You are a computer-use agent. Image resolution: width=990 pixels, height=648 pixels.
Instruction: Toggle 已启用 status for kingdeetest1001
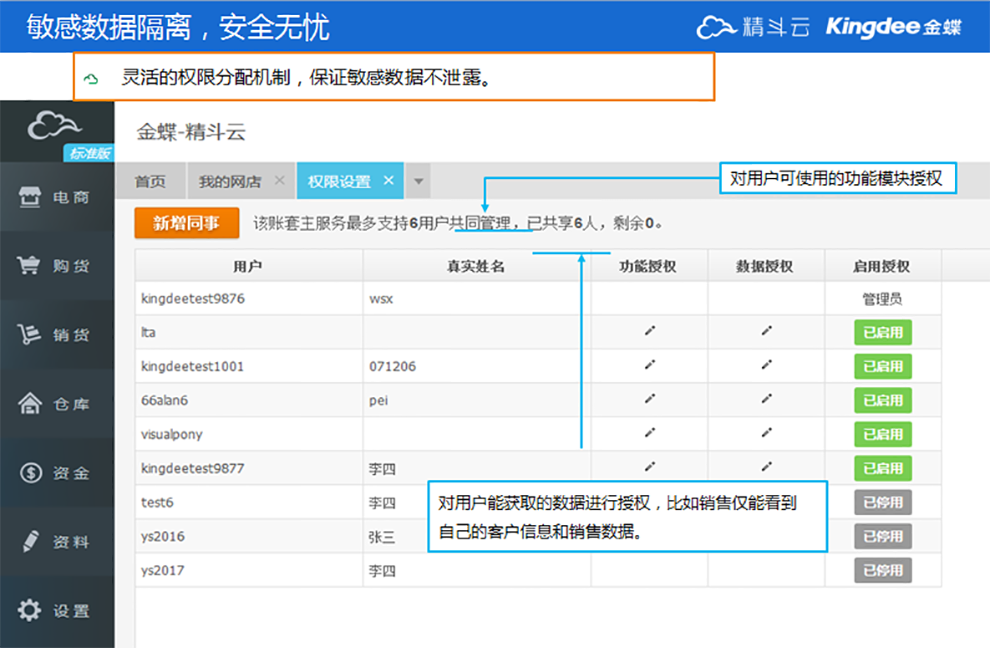click(x=883, y=366)
